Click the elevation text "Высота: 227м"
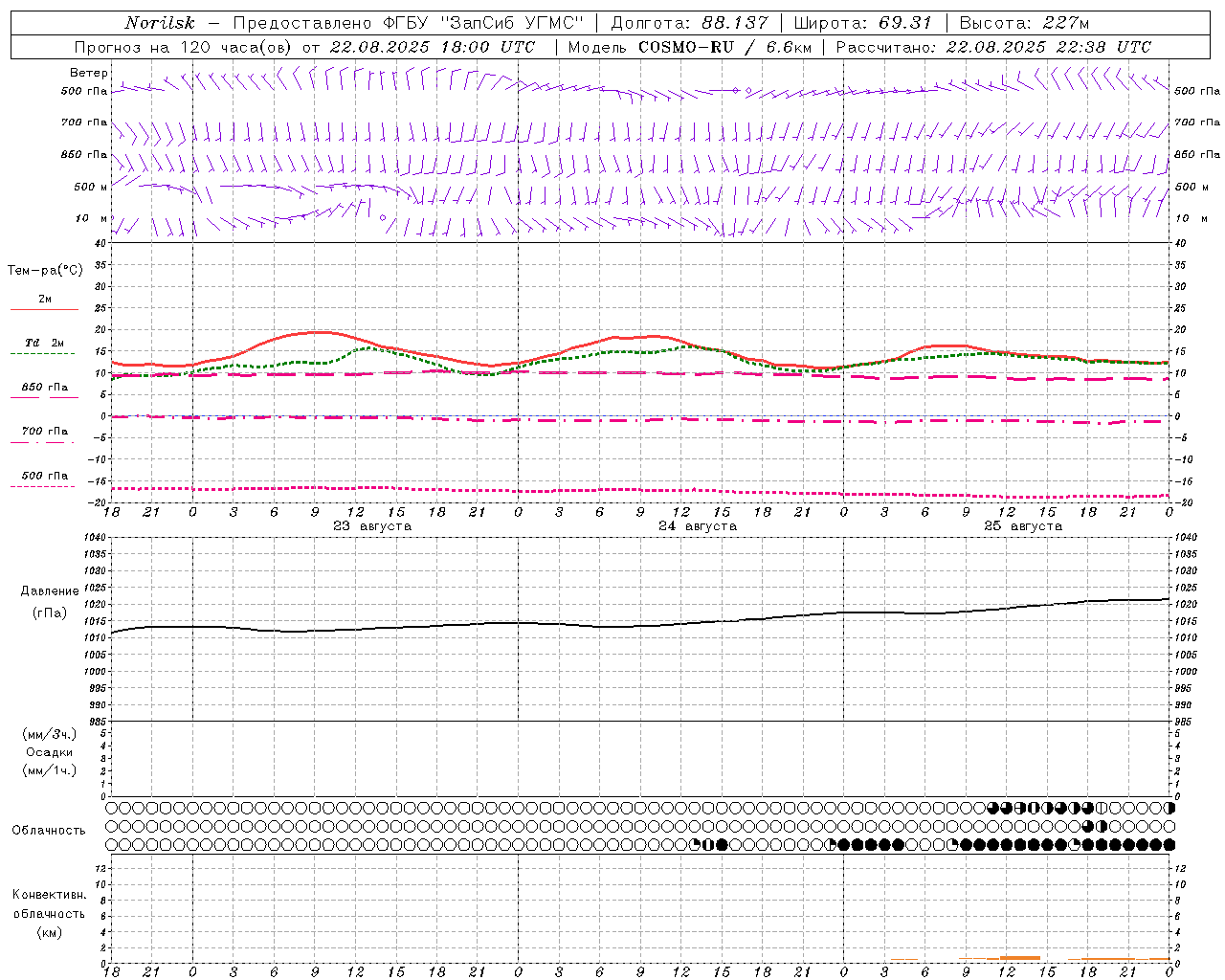 1024,23
